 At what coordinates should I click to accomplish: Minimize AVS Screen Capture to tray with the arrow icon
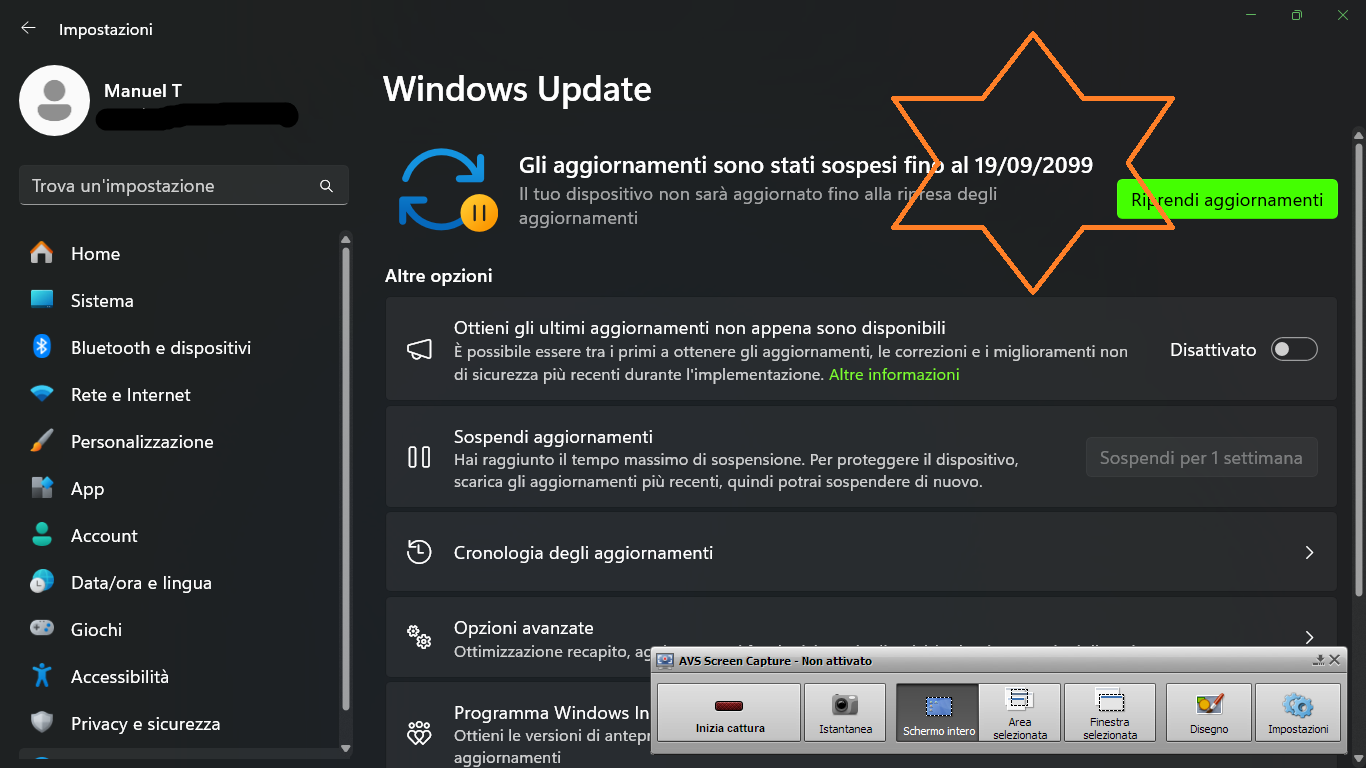[1319, 660]
